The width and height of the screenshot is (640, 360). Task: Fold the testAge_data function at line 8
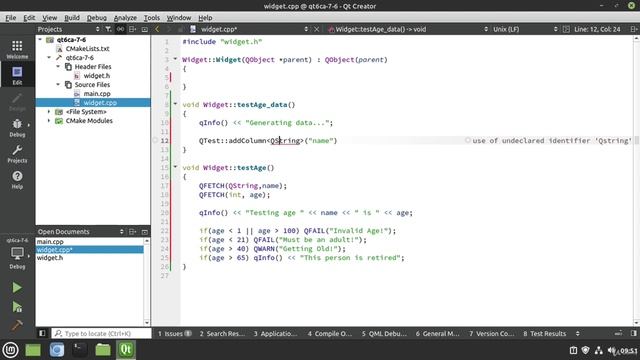[x=176, y=104]
